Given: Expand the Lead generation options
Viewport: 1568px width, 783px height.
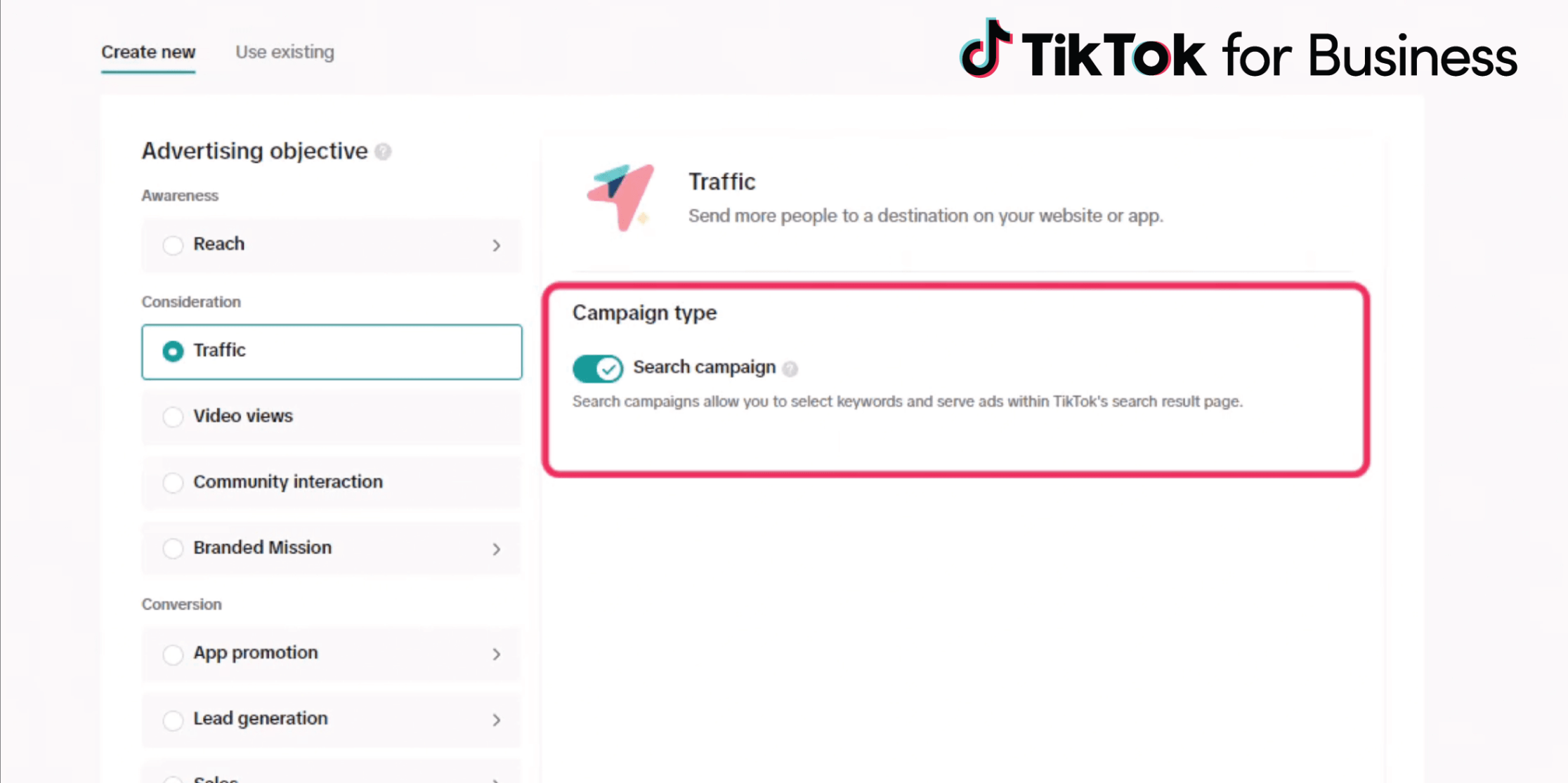Looking at the screenshot, I should 496,720.
